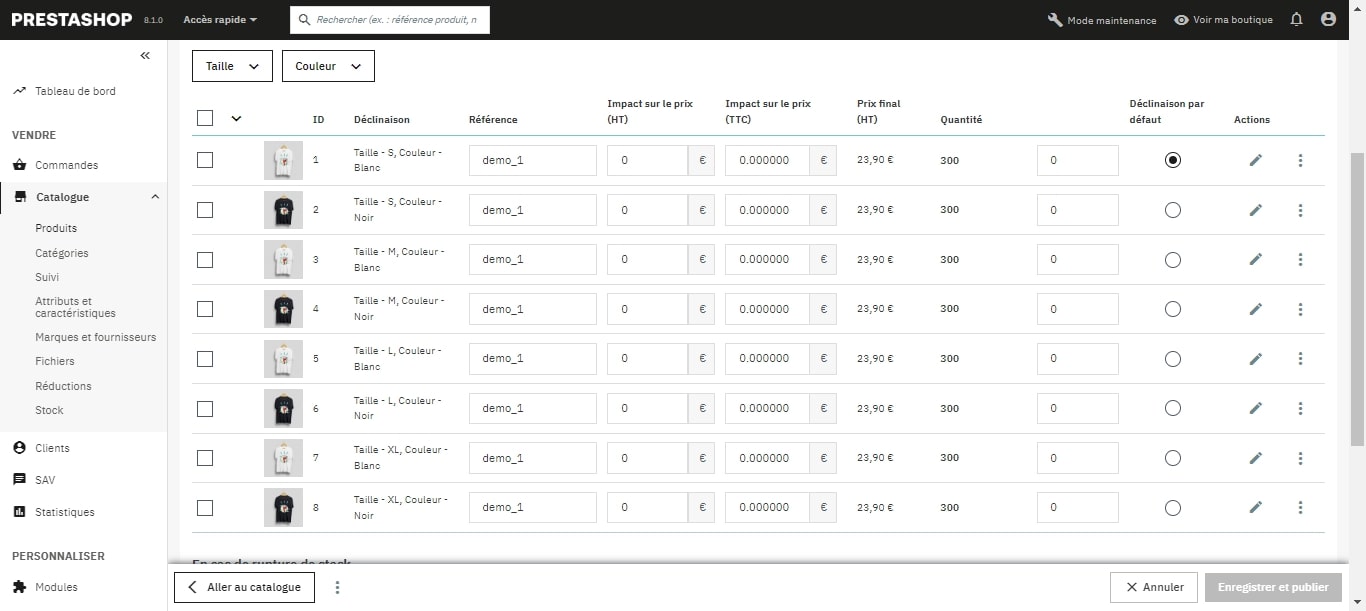Check the box for combination ID 1
1366x611 pixels.
[205, 160]
